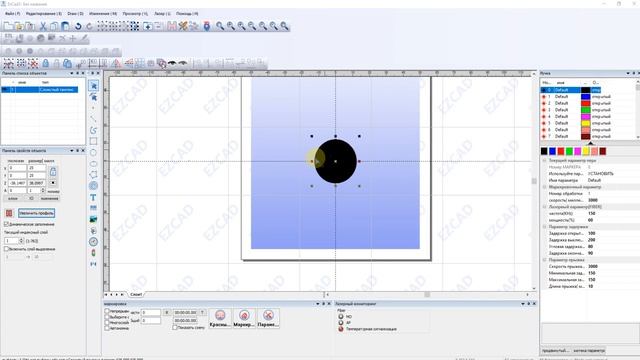Click the current layer index spinner
Viewport: 640px width, 360px height.
pyautogui.click(x=21, y=241)
